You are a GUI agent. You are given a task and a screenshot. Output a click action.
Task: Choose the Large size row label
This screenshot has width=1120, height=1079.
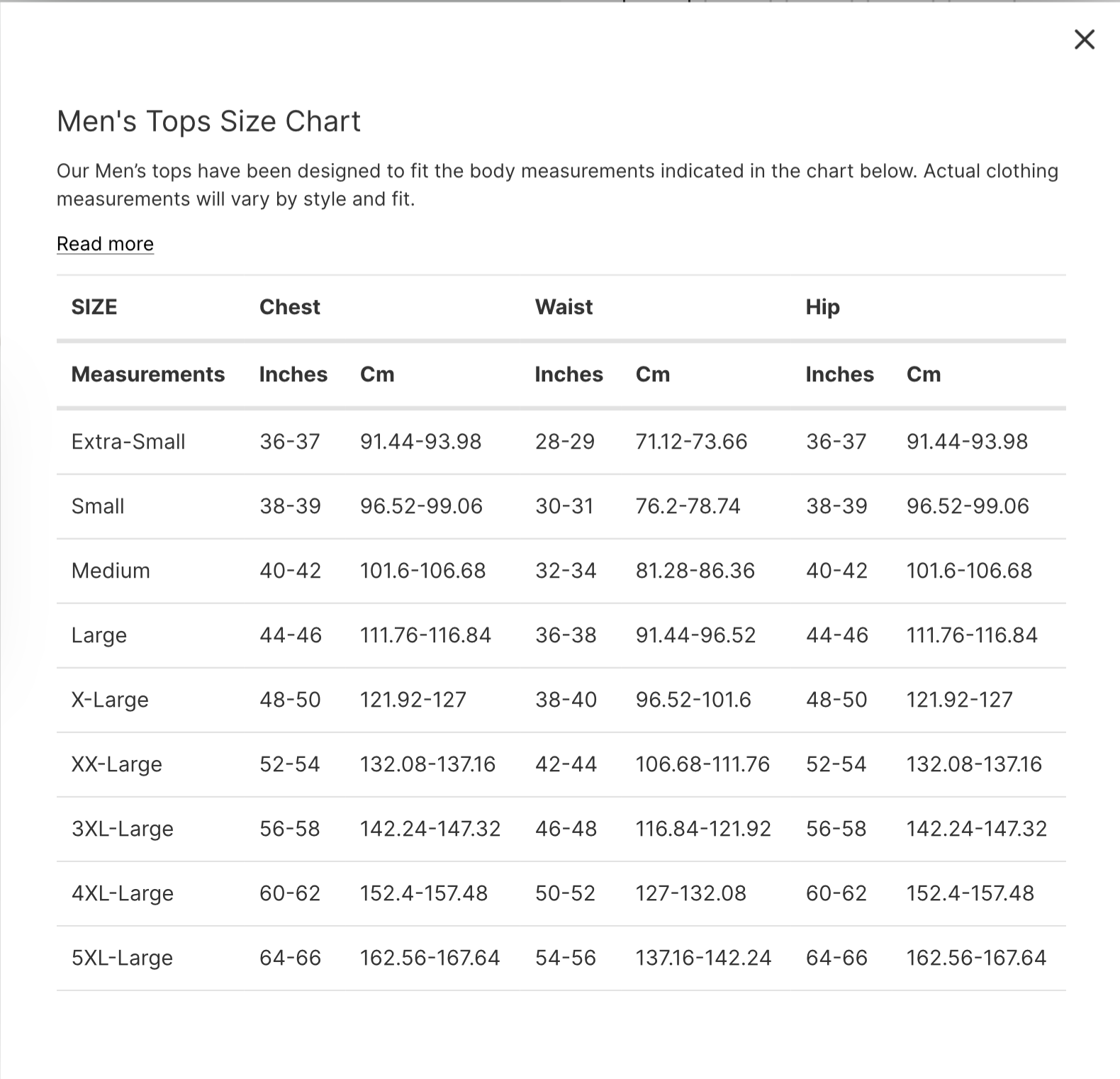pyautogui.click(x=99, y=635)
